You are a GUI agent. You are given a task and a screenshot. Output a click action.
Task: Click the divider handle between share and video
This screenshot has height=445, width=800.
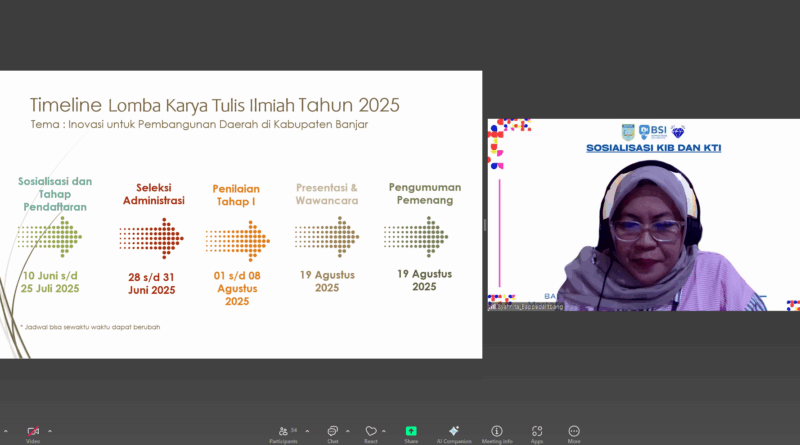[x=485, y=225]
